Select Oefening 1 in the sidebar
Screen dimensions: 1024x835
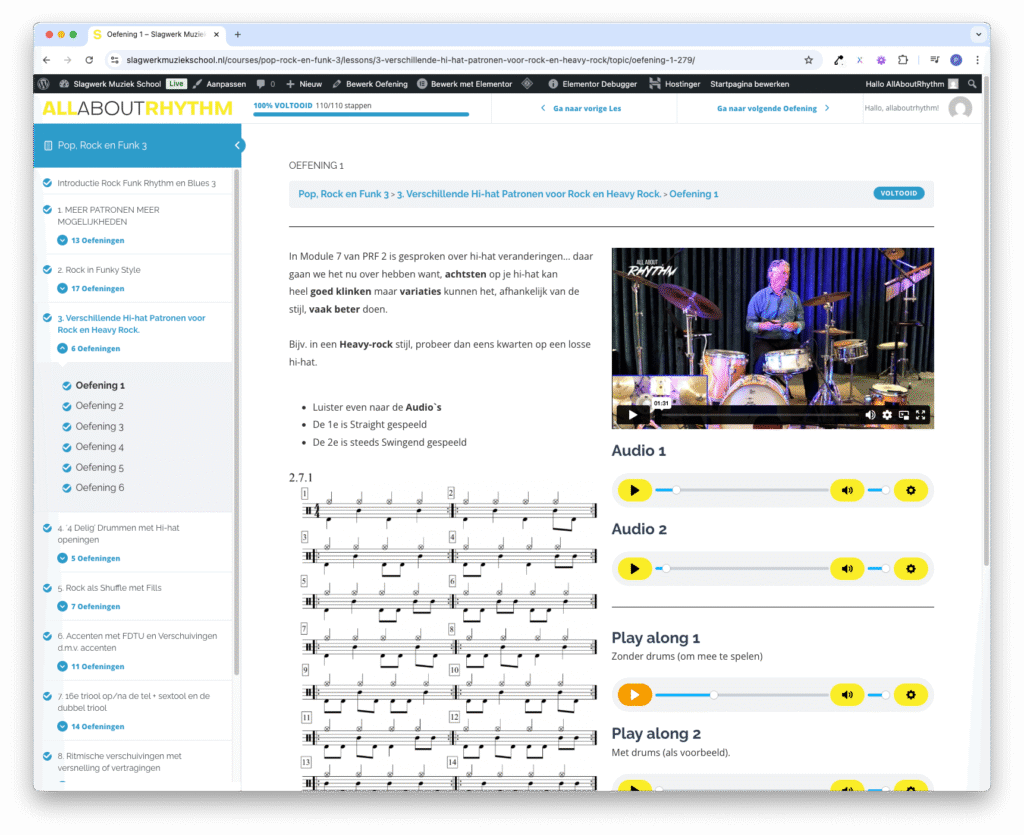pyautogui.click(x=100, y=385)
